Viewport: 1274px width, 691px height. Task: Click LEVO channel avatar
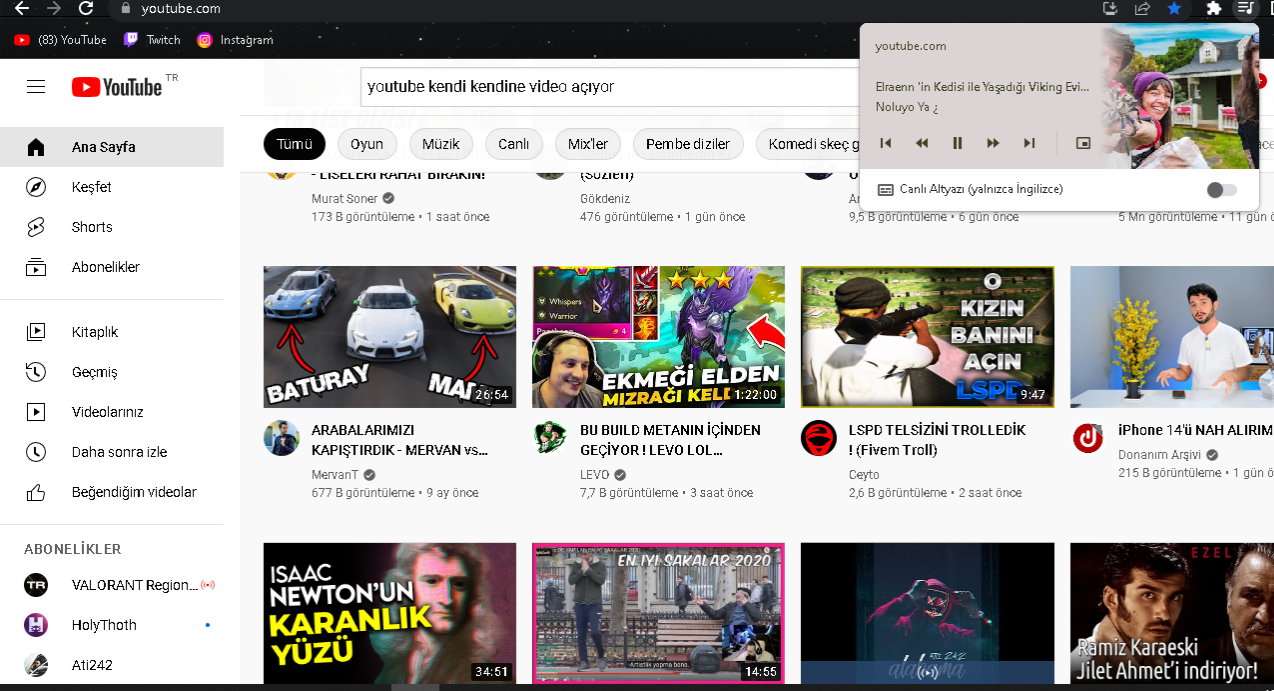[550, 438]
